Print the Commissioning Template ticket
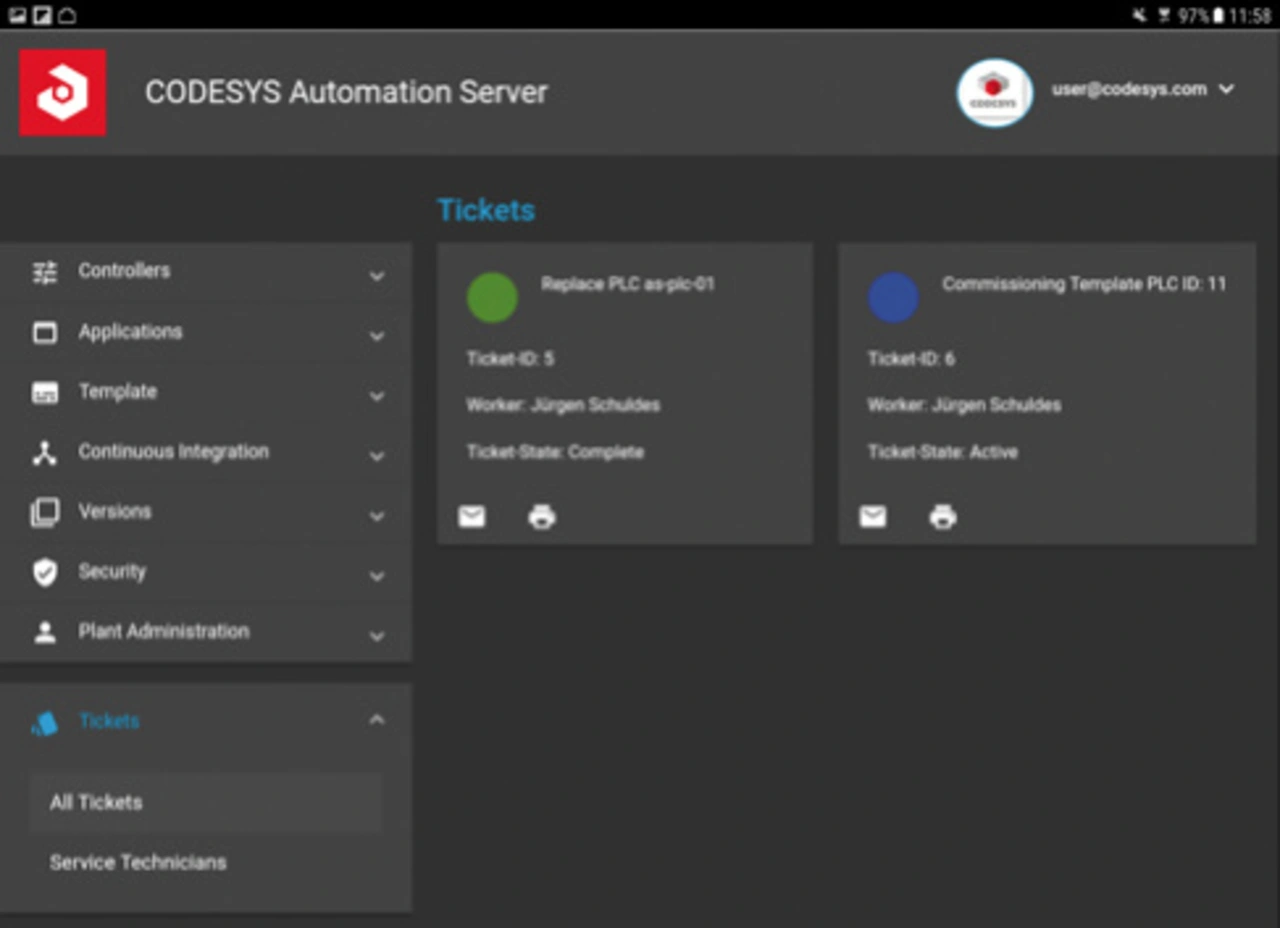 pos(943,516)
